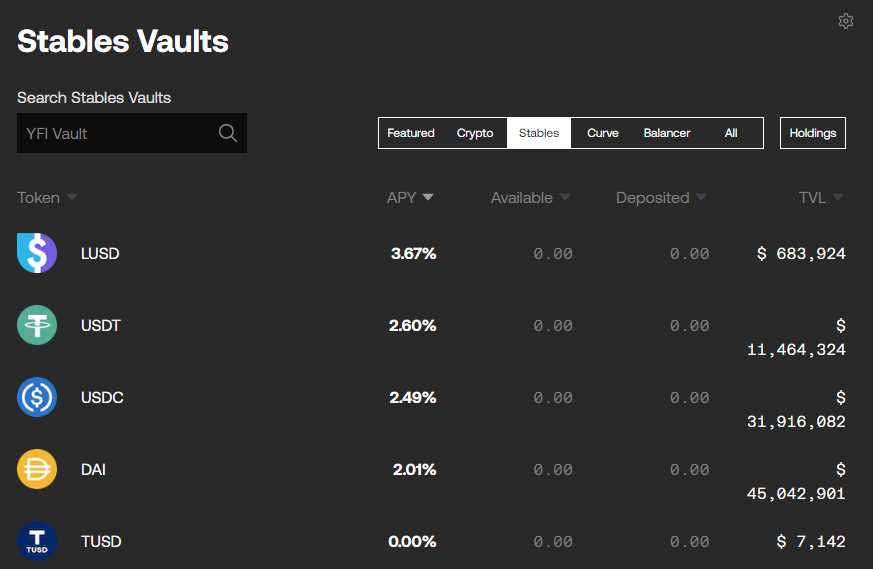This screenshot has width=873, height=569.
Task: Click the Search Stables Vaults label
Action: pos(94,97)
